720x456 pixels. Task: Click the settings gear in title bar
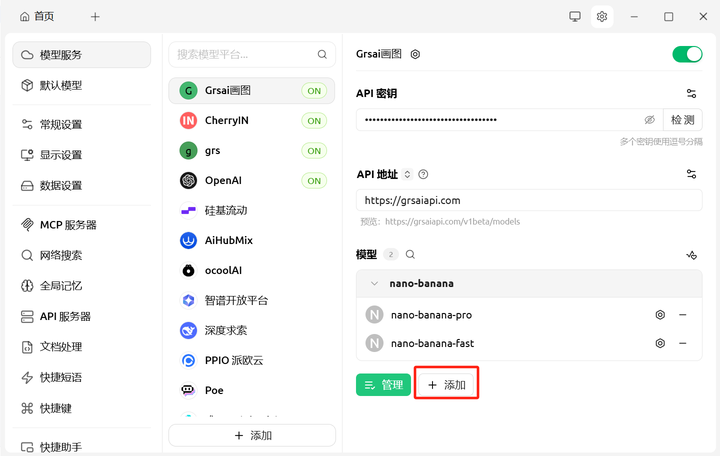point(602,16)
